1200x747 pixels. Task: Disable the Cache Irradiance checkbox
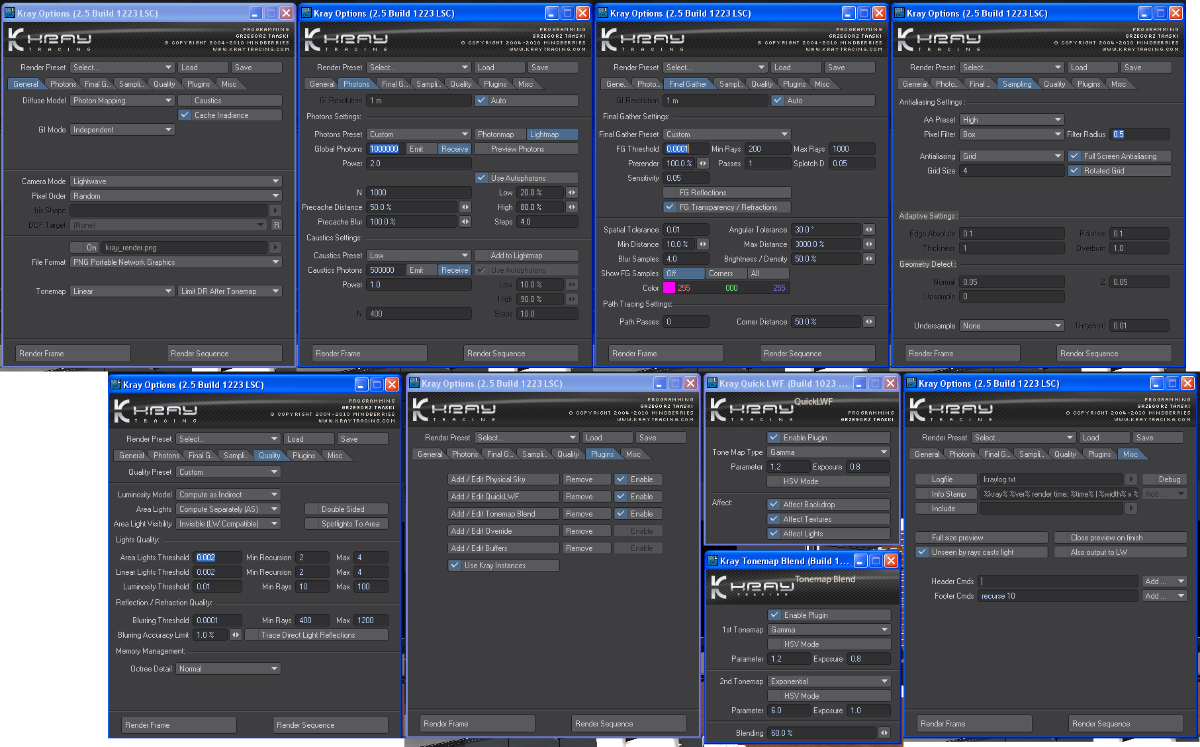point(185,115)
